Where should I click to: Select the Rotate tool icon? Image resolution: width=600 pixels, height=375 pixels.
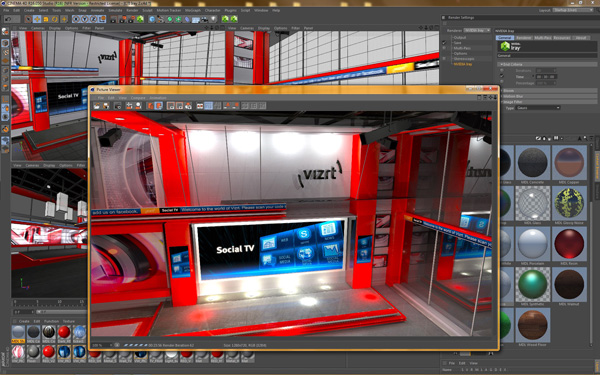(x=55, y=19)
